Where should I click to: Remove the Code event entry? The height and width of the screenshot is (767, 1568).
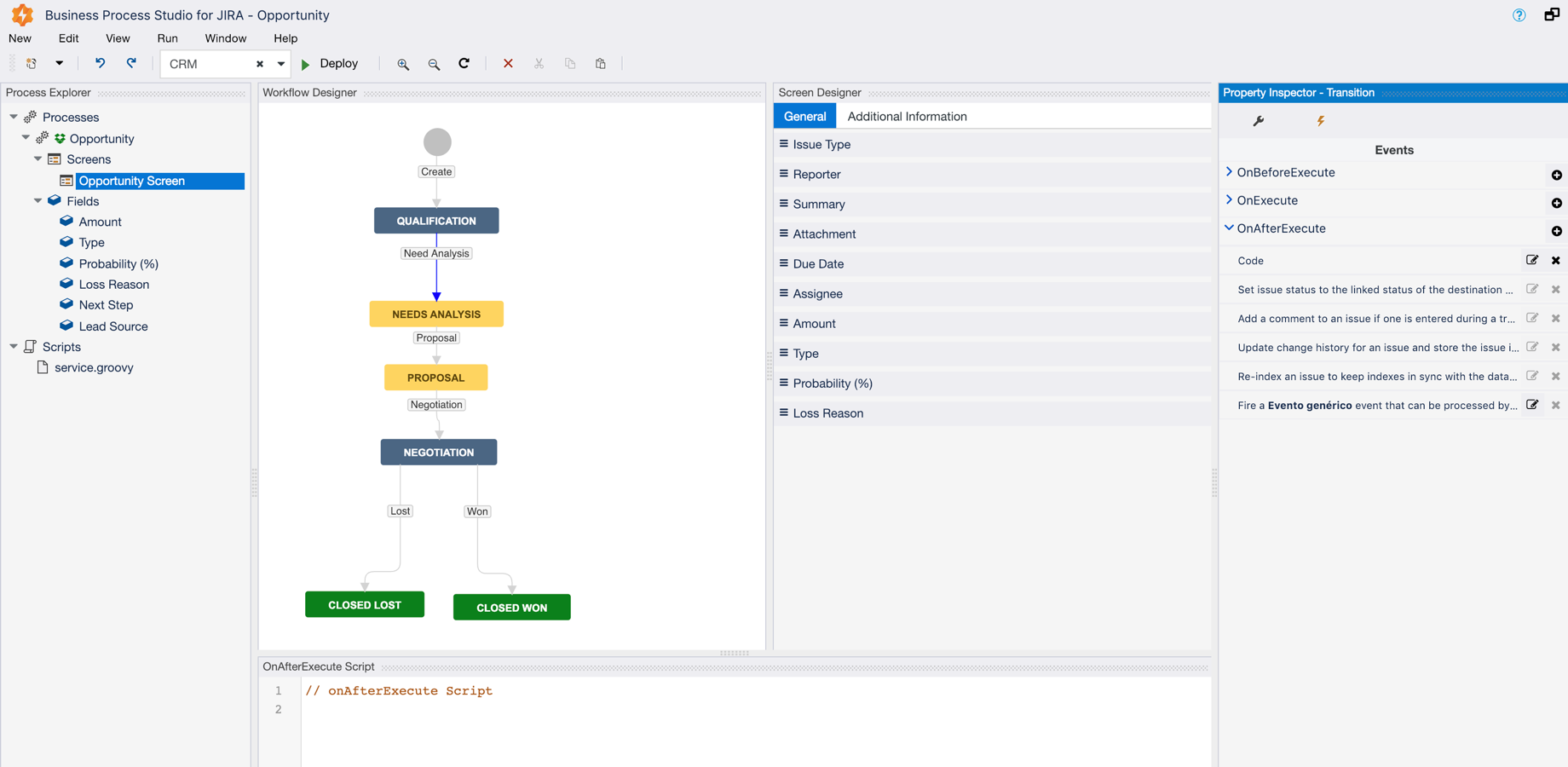point(1556,261)
